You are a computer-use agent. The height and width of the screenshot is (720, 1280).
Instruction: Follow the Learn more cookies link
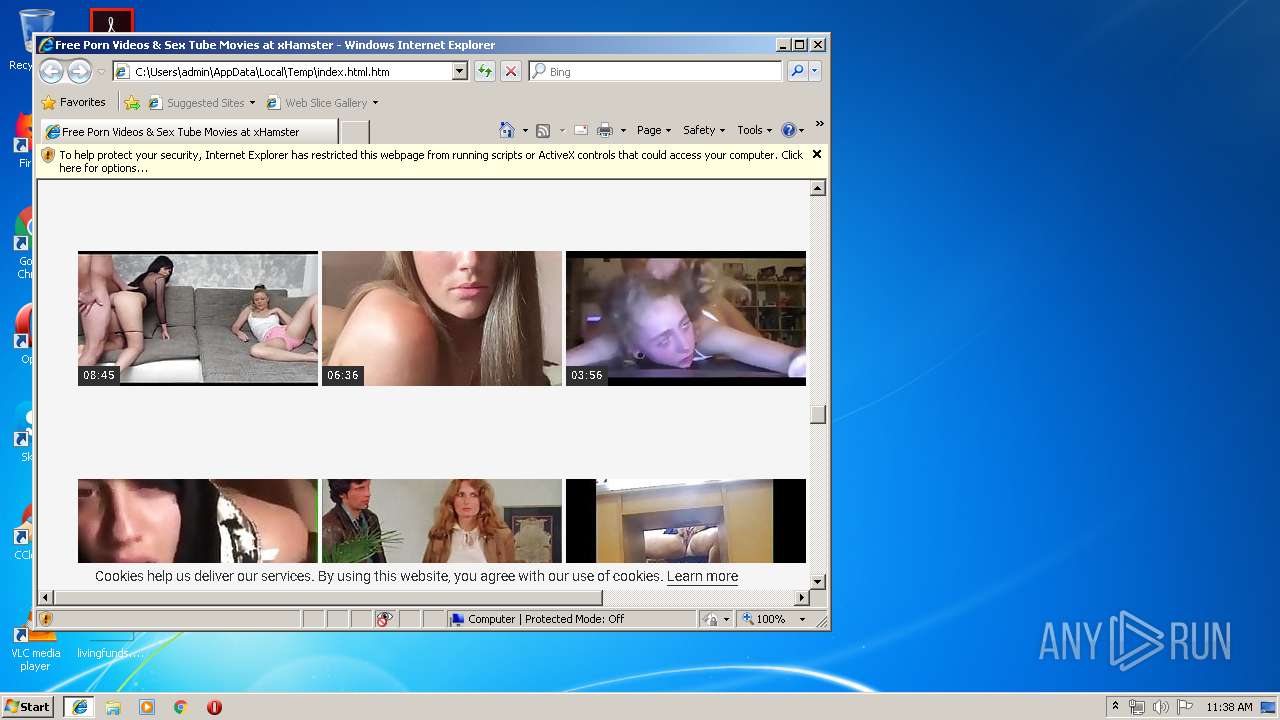point(702,576)
